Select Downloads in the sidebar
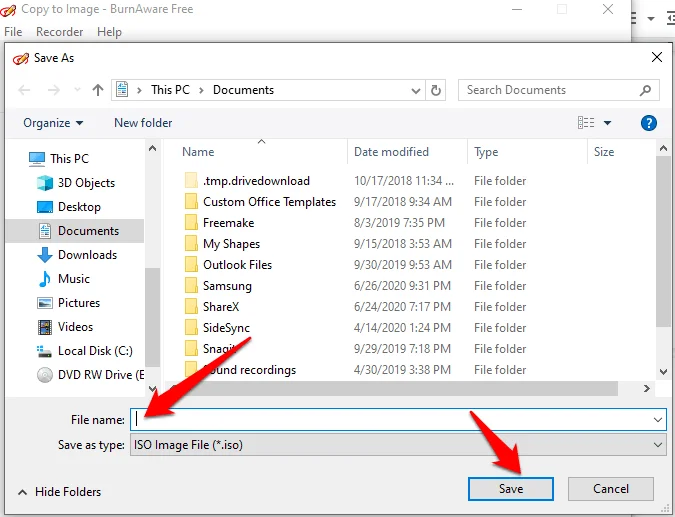 [87, 255]
